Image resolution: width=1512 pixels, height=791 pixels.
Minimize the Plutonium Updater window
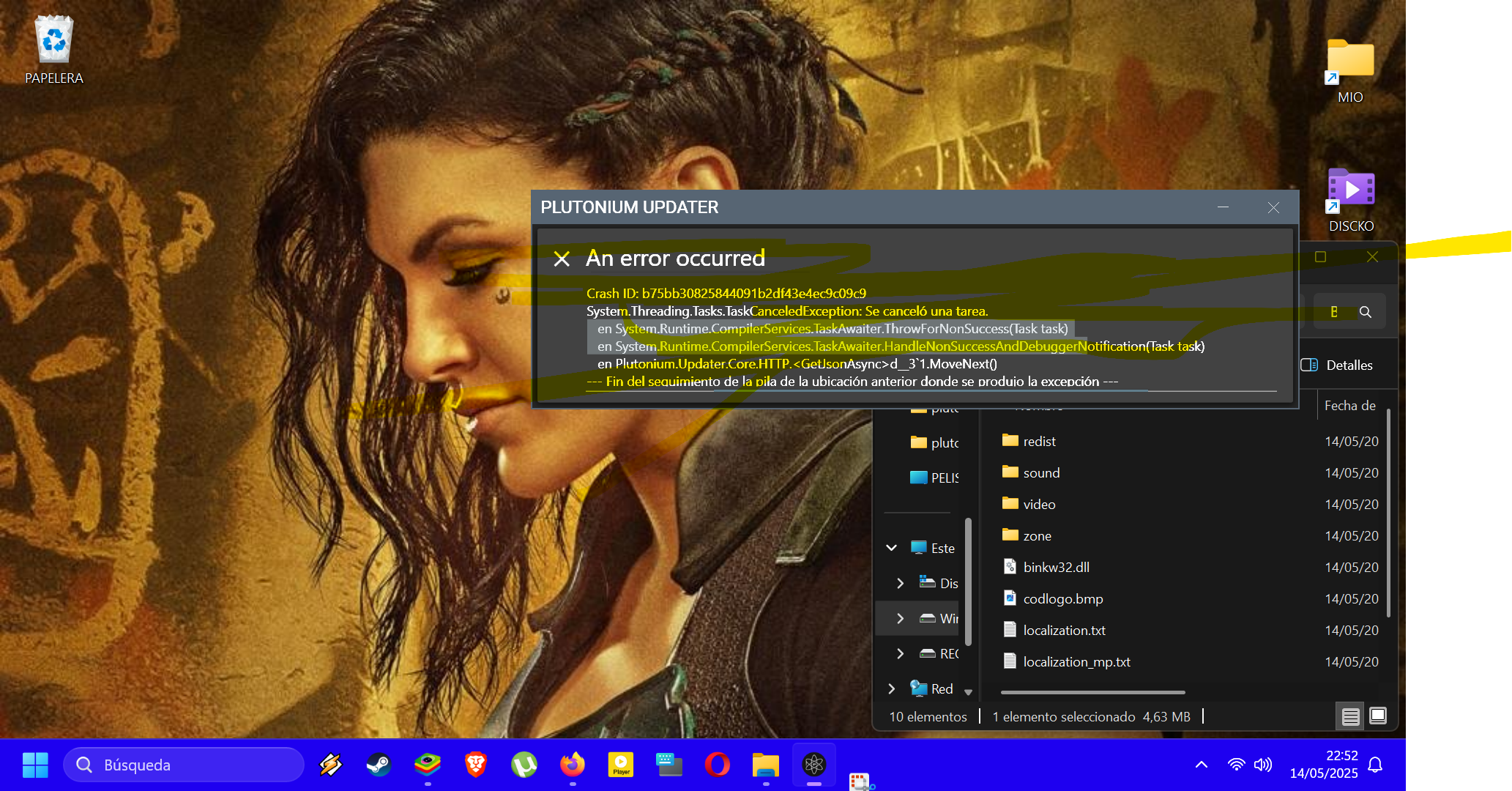[1223, 207]
